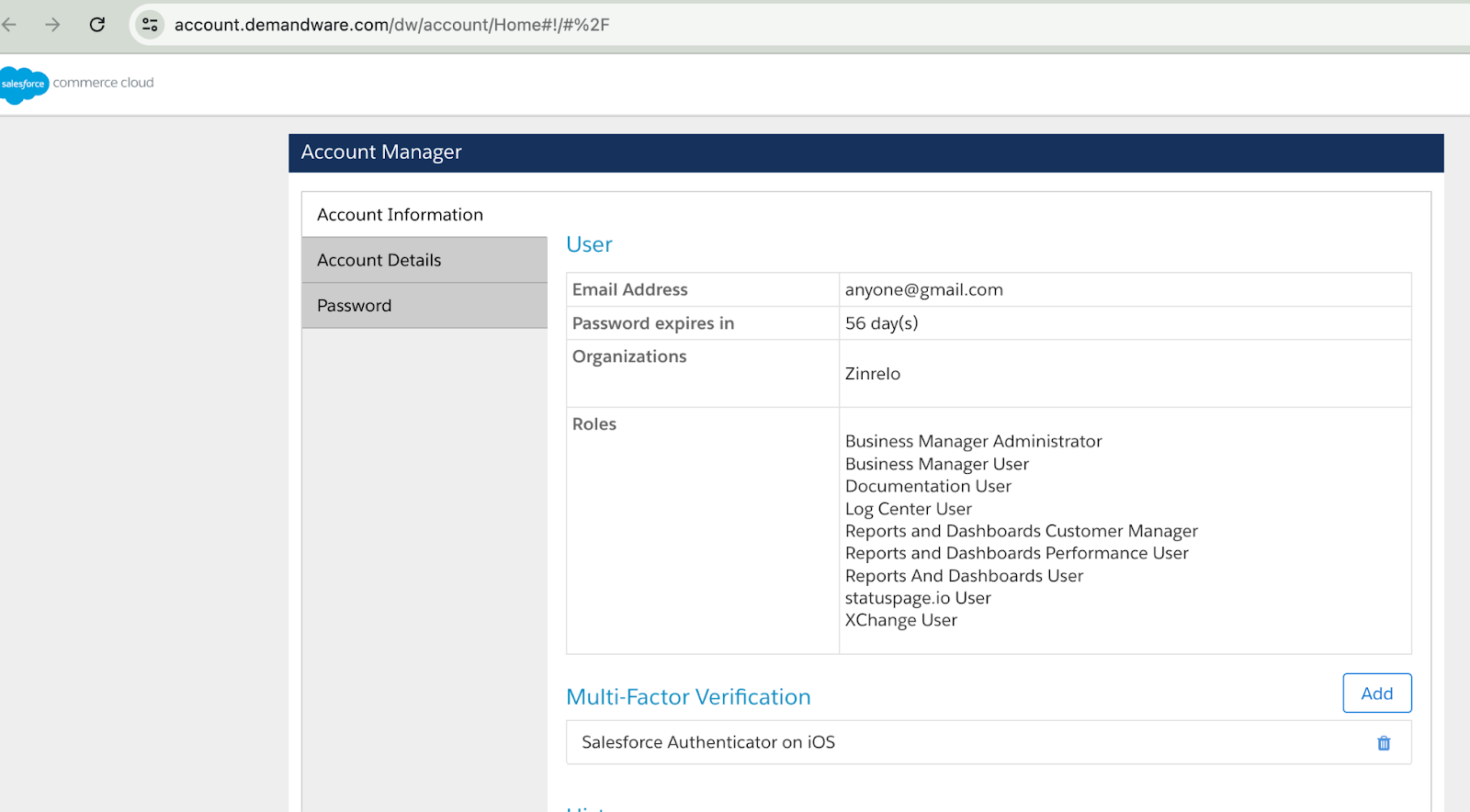Reload the page with the refresh icon

[x=97, y=25]
